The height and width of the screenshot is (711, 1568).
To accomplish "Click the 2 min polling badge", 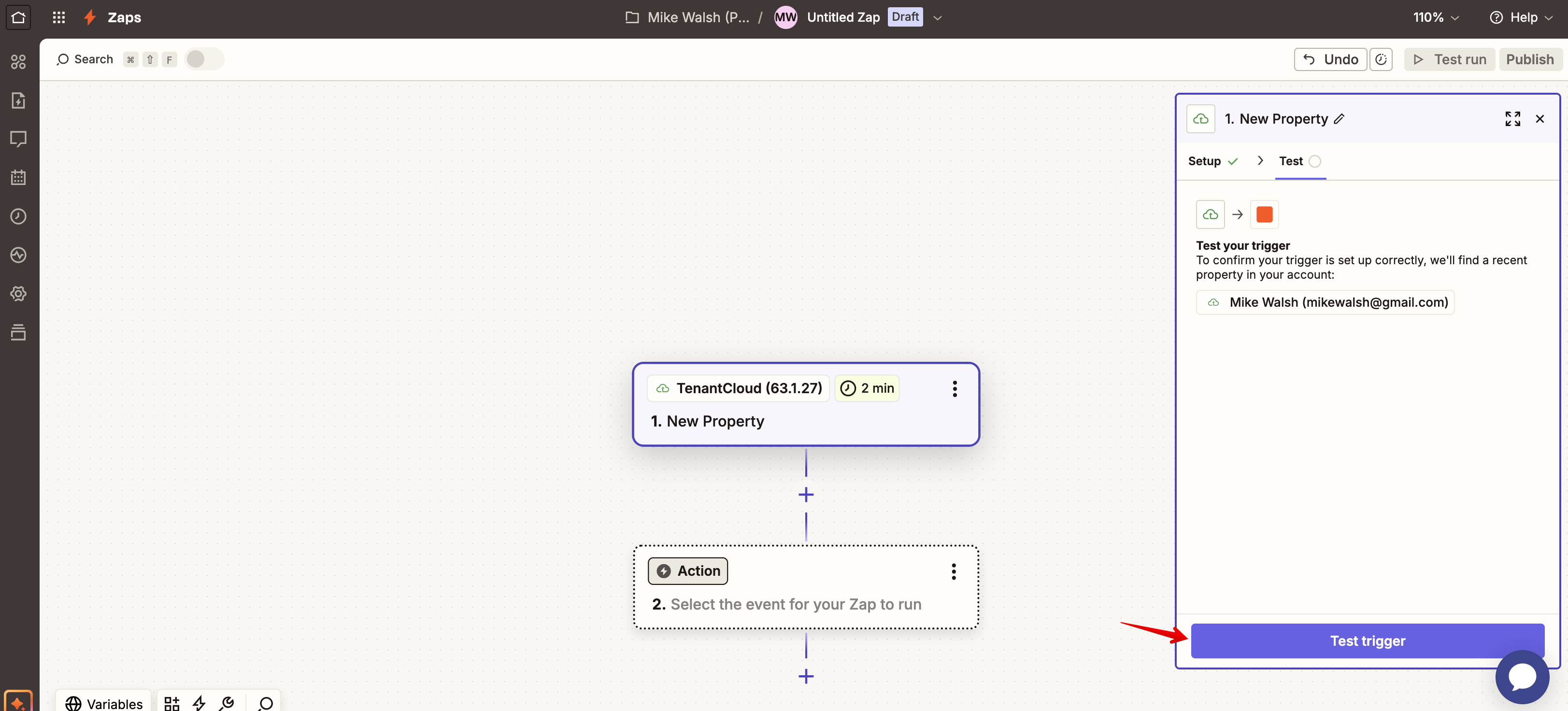I will (866, 388).
